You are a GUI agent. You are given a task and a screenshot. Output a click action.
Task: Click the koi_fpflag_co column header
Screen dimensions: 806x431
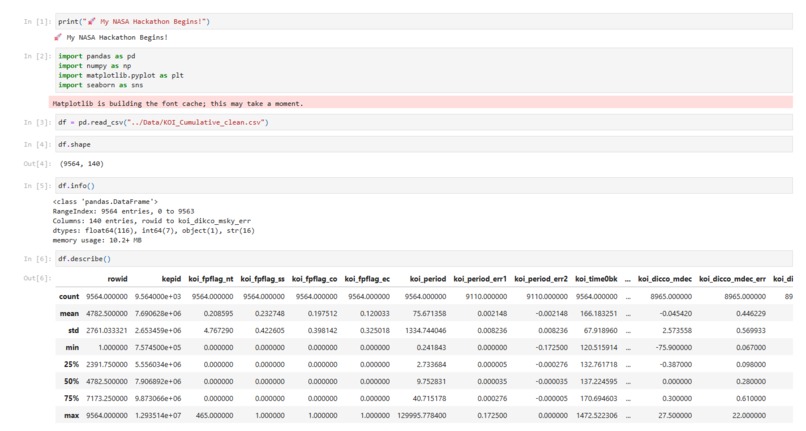[315, 279]
